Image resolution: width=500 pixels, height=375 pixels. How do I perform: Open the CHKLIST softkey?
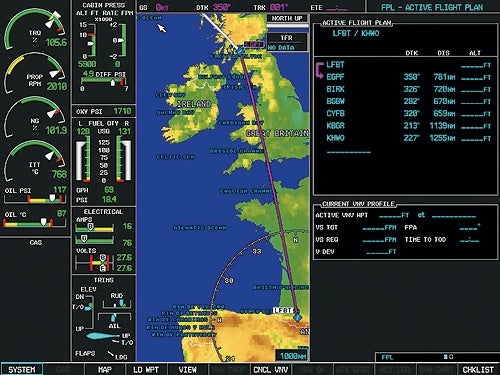pos(478,369)
